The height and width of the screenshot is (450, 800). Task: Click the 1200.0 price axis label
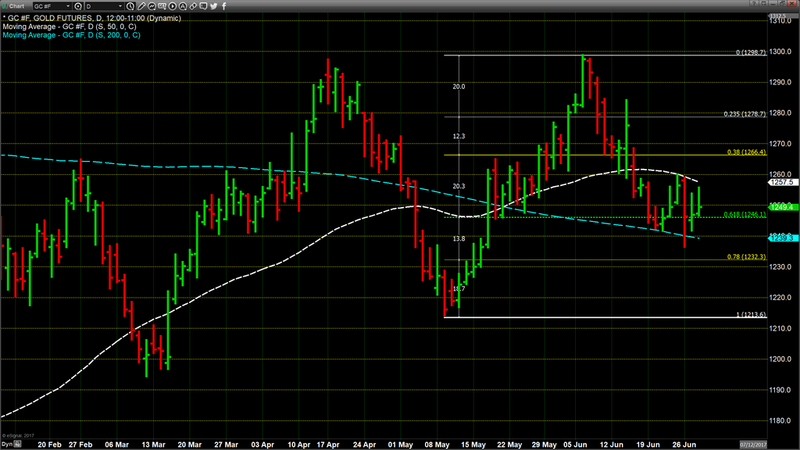click(781, 359)
